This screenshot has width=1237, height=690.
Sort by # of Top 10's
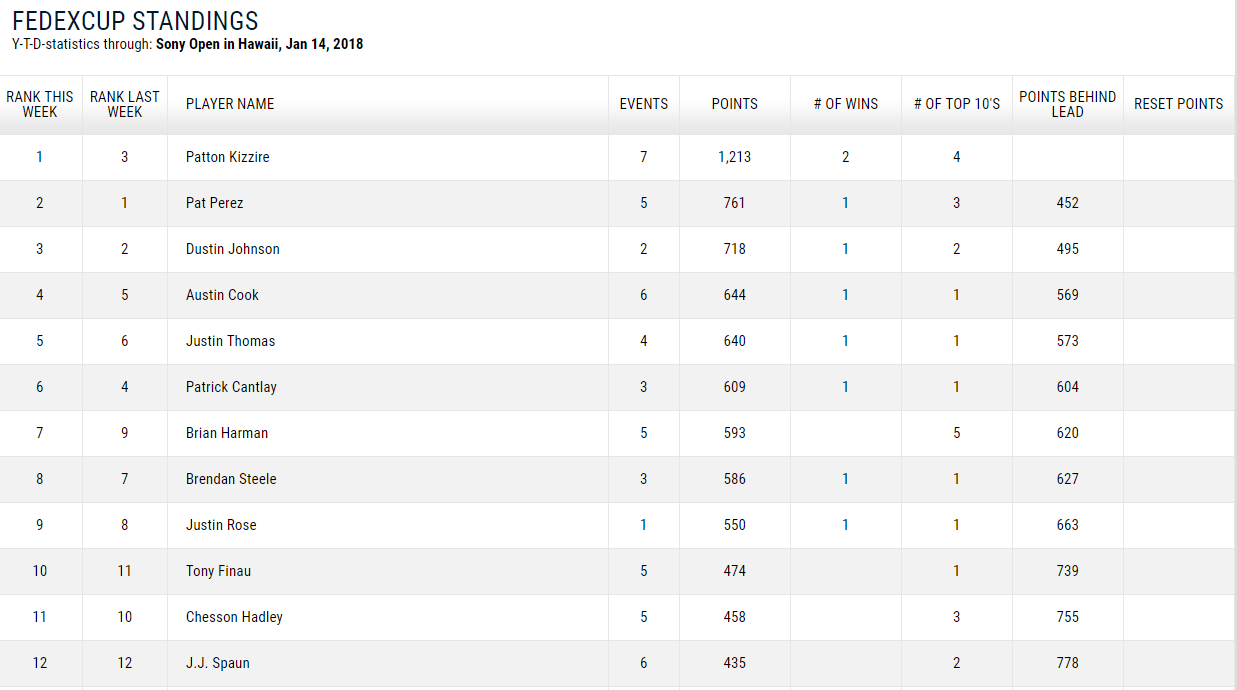(956, 104)
